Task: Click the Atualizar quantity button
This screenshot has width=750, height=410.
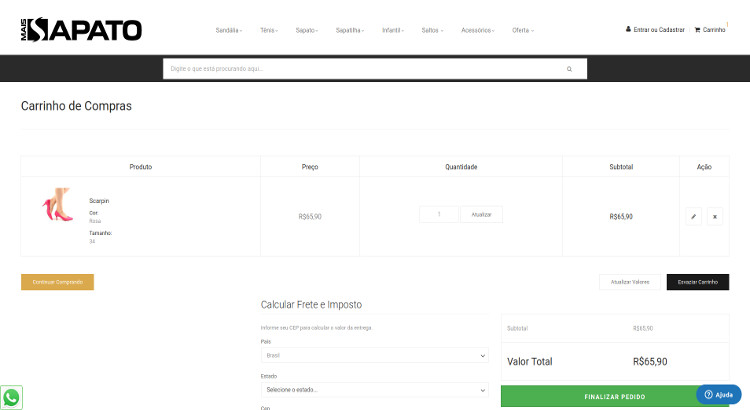Action: pos(481,214)
